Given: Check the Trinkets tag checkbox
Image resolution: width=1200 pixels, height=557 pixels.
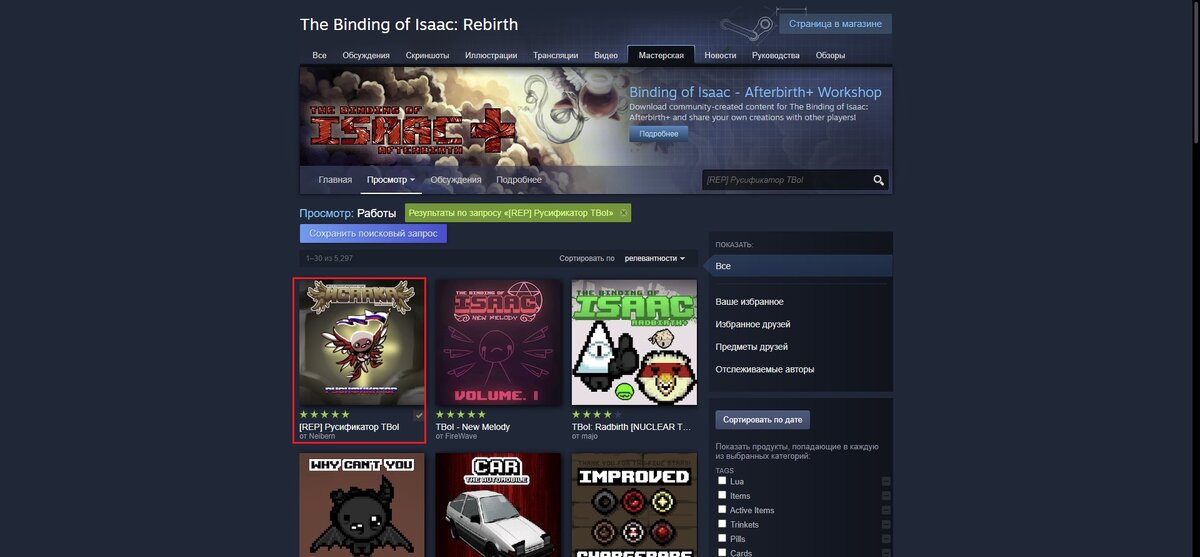Looking at the screenshot, I should (722, 524).
